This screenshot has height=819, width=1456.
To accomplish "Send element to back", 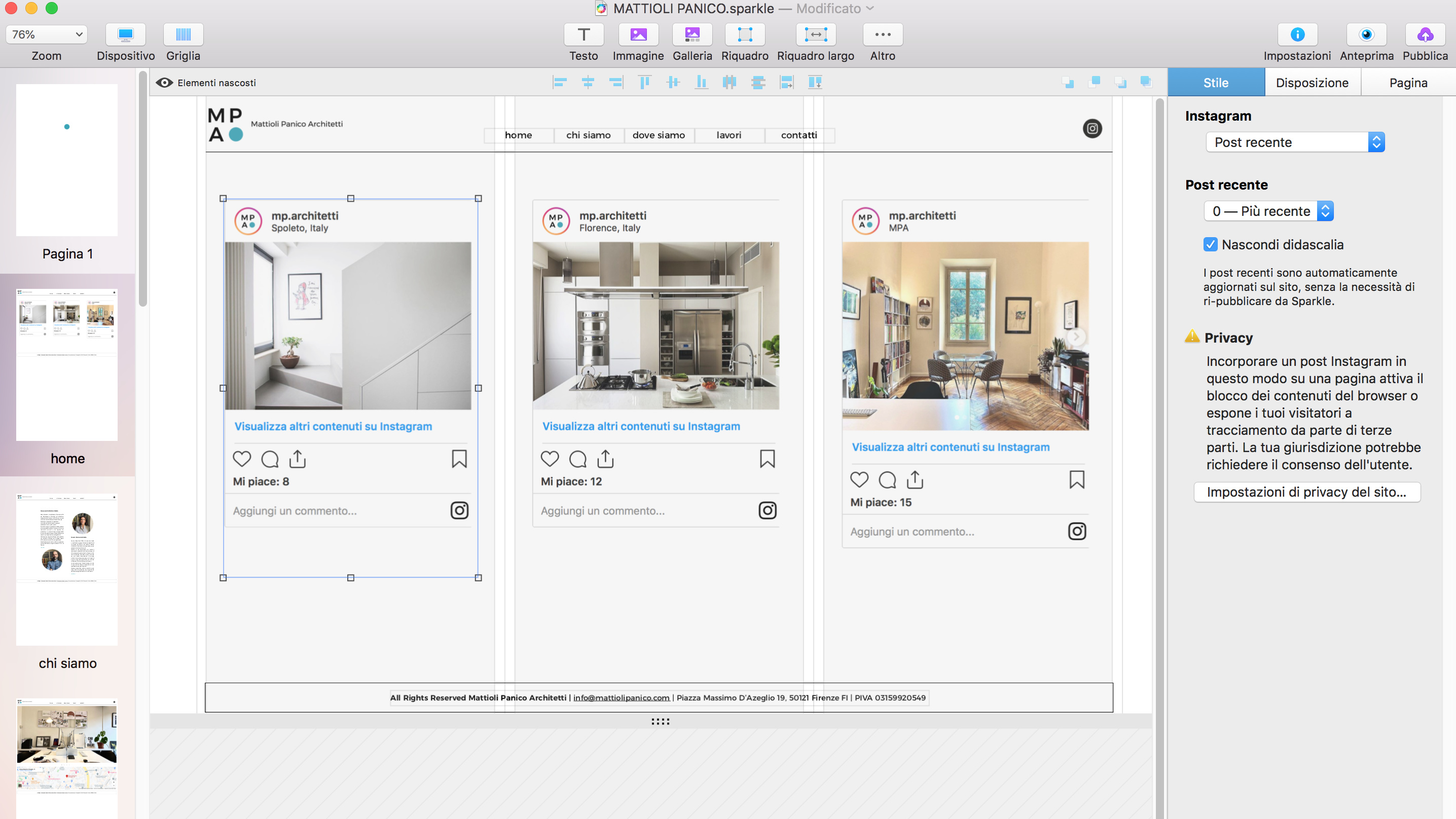I will click(x=1120, y=83).
